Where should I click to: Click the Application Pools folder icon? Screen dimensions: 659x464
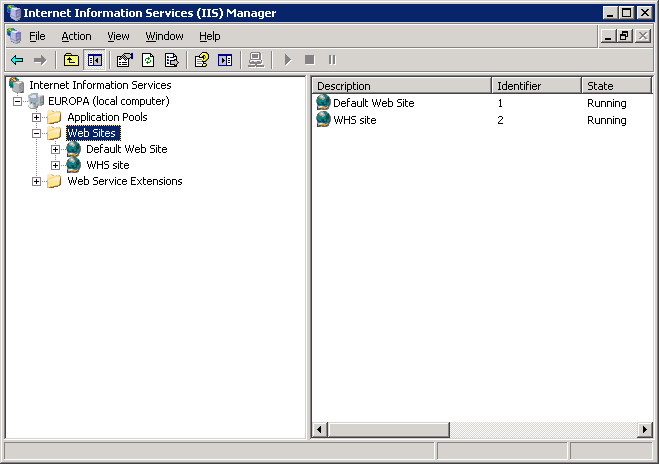[x=54, y=117]
